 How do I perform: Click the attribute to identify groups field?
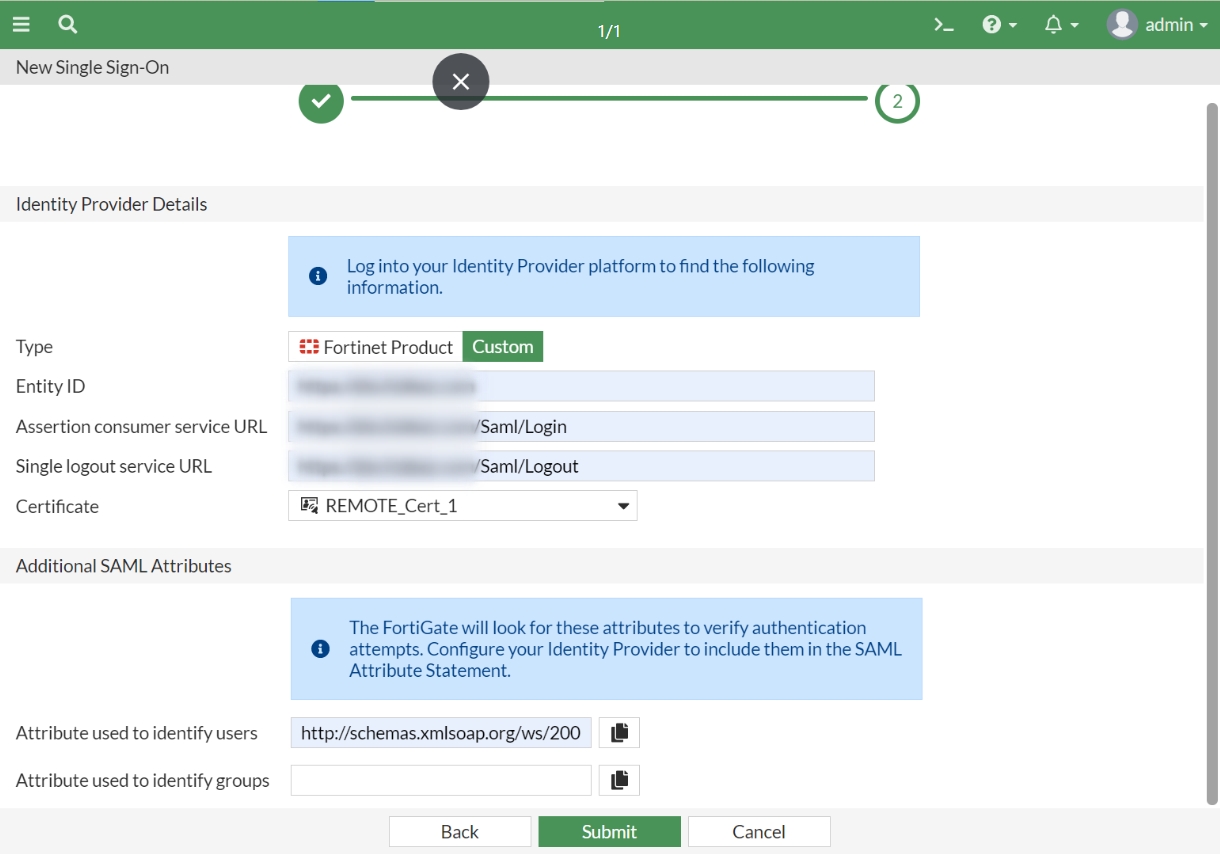point(441,781)
